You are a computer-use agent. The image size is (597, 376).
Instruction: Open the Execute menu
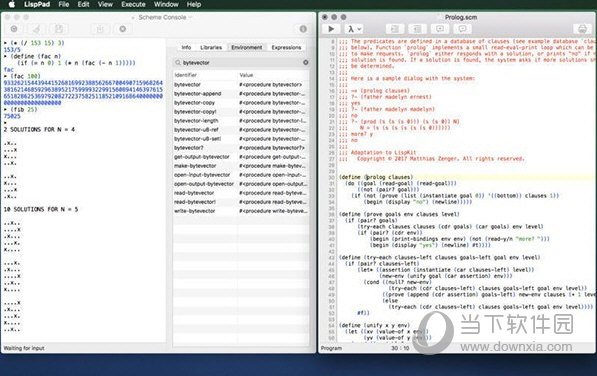(133, 5)
